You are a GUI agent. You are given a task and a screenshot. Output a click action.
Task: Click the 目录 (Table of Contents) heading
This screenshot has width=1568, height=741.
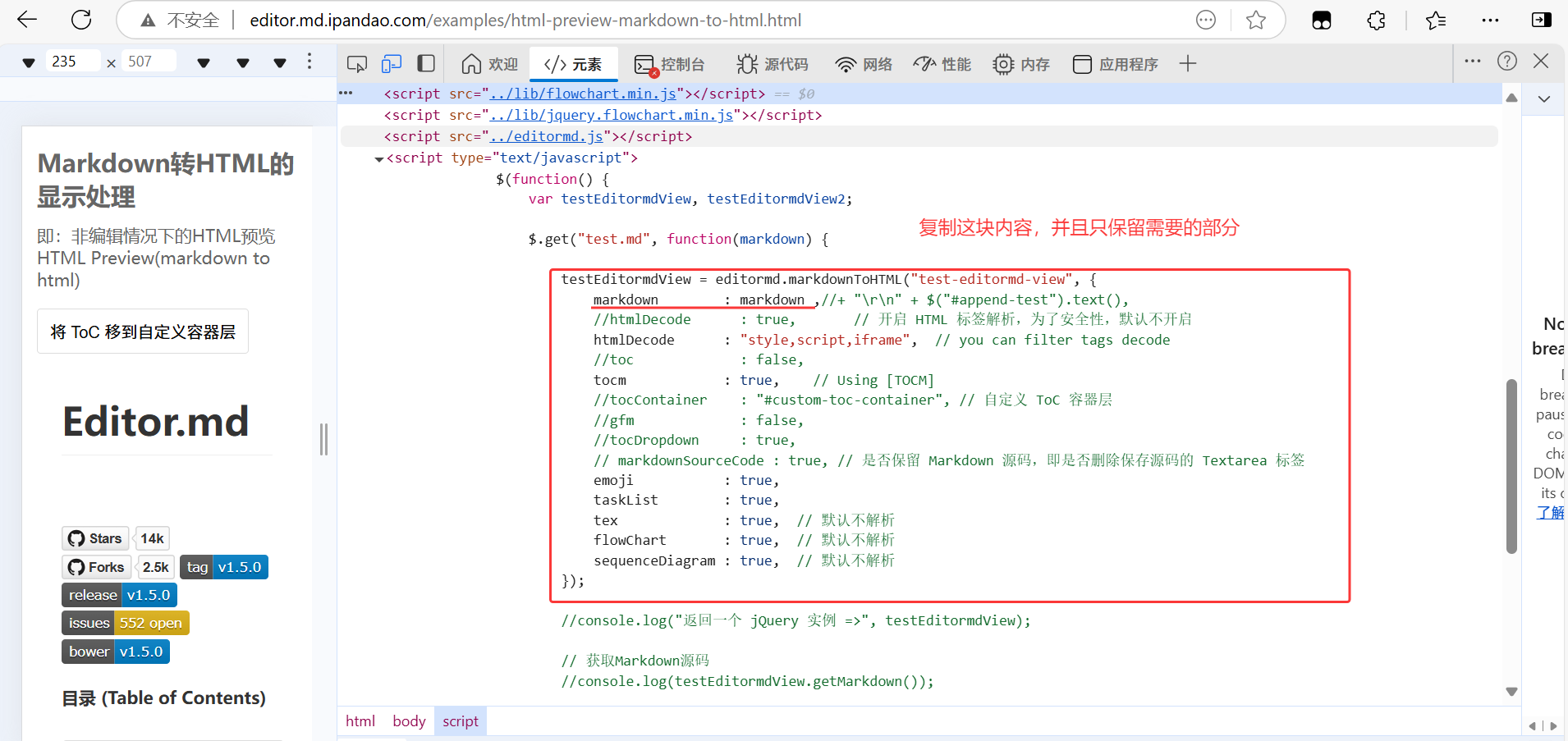164,698
